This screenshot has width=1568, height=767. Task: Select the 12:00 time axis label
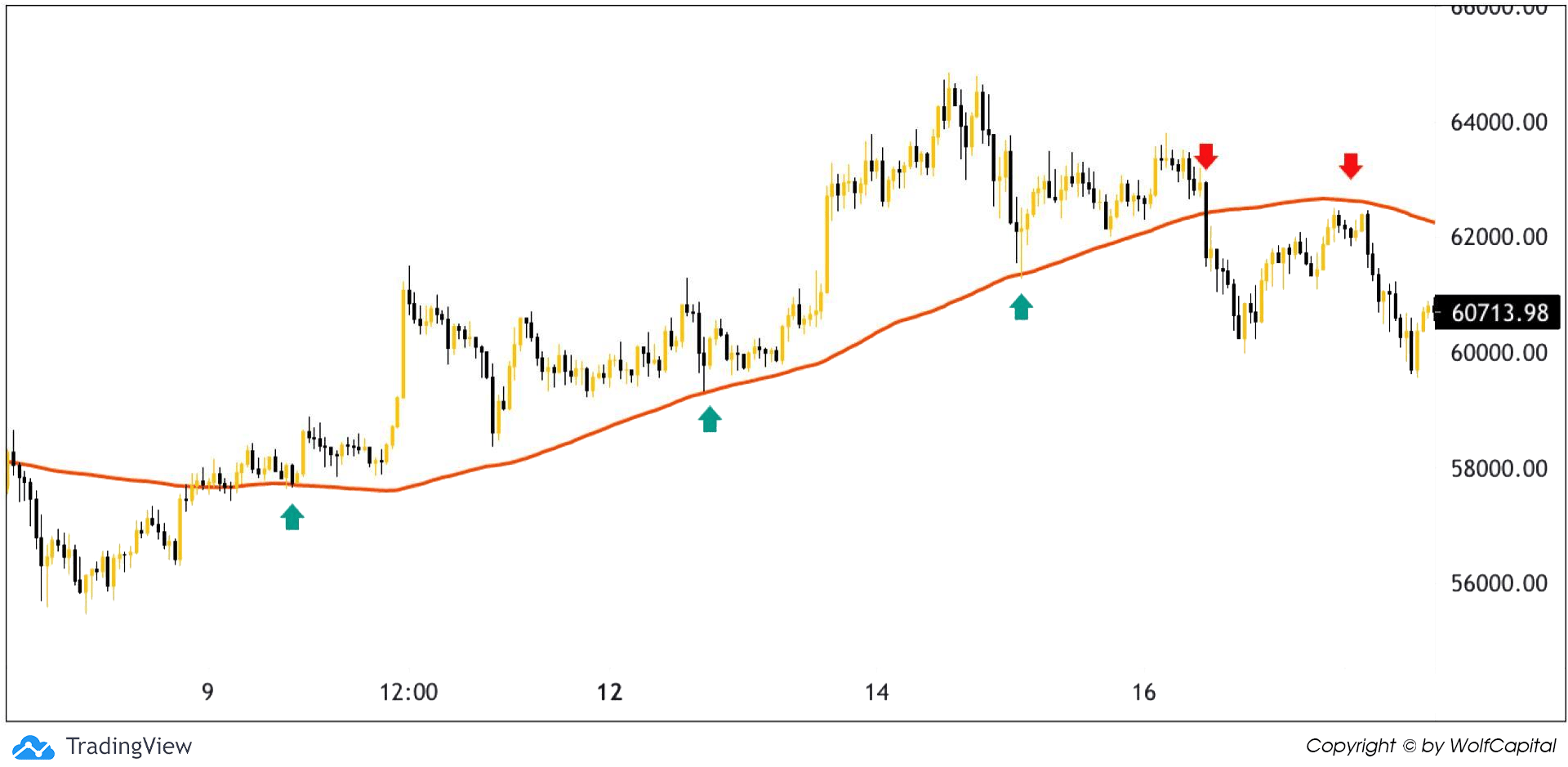[x=408, y=692]
